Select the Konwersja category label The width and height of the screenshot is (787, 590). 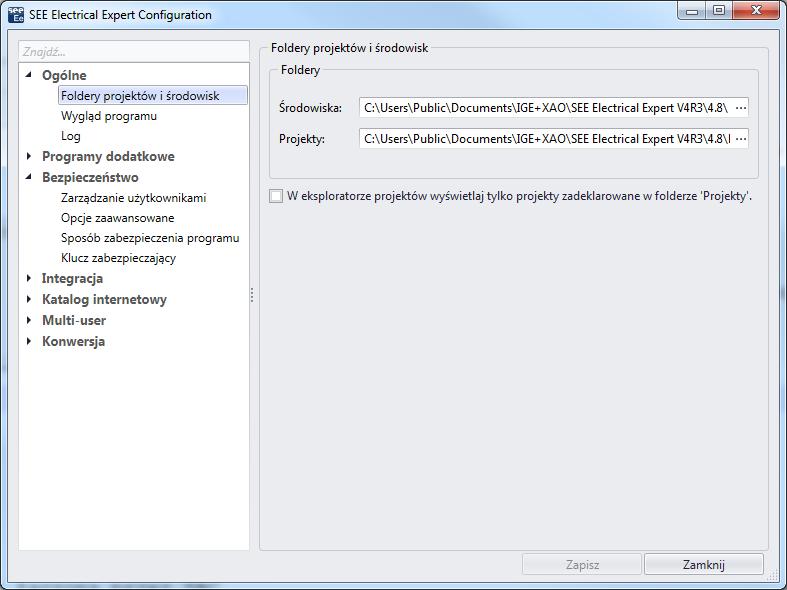[x=73, y=342]
